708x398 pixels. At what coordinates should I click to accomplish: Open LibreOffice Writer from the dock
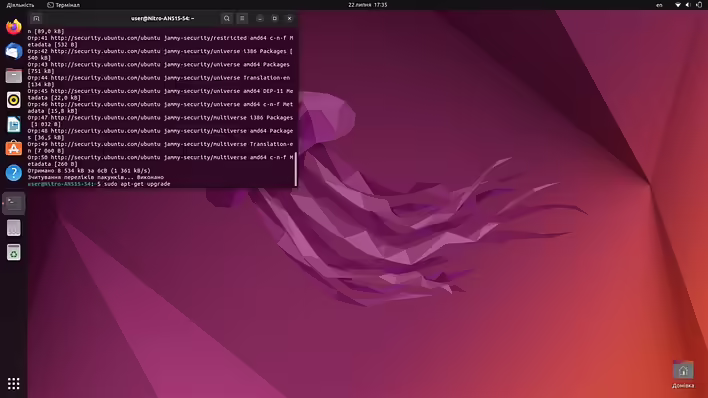coord(14,124)
